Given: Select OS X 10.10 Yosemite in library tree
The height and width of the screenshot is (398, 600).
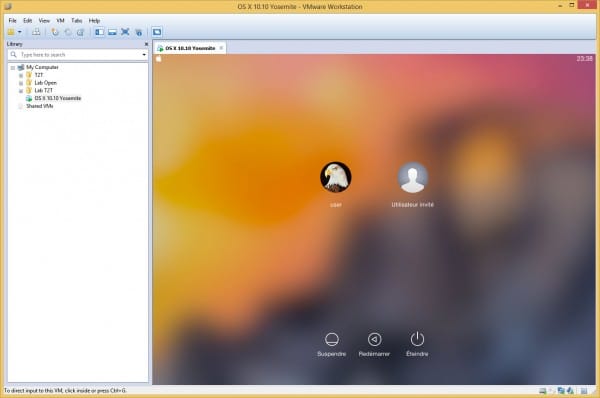Looking at the screenshot, I should click(57, 98).
